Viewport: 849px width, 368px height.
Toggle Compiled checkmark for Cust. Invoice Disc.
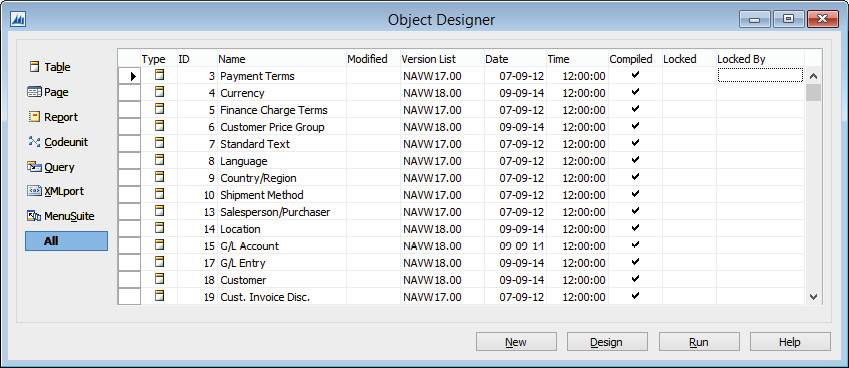[x=635, y=295]
